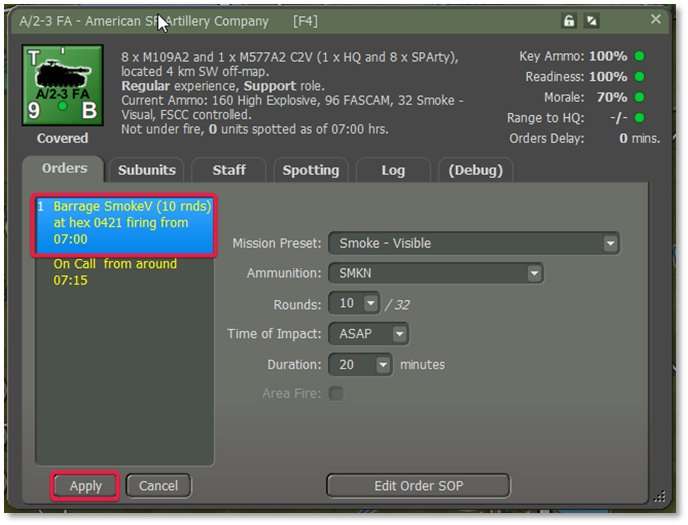
Task: Click the Edit Order SOP button
Action: 418,486
